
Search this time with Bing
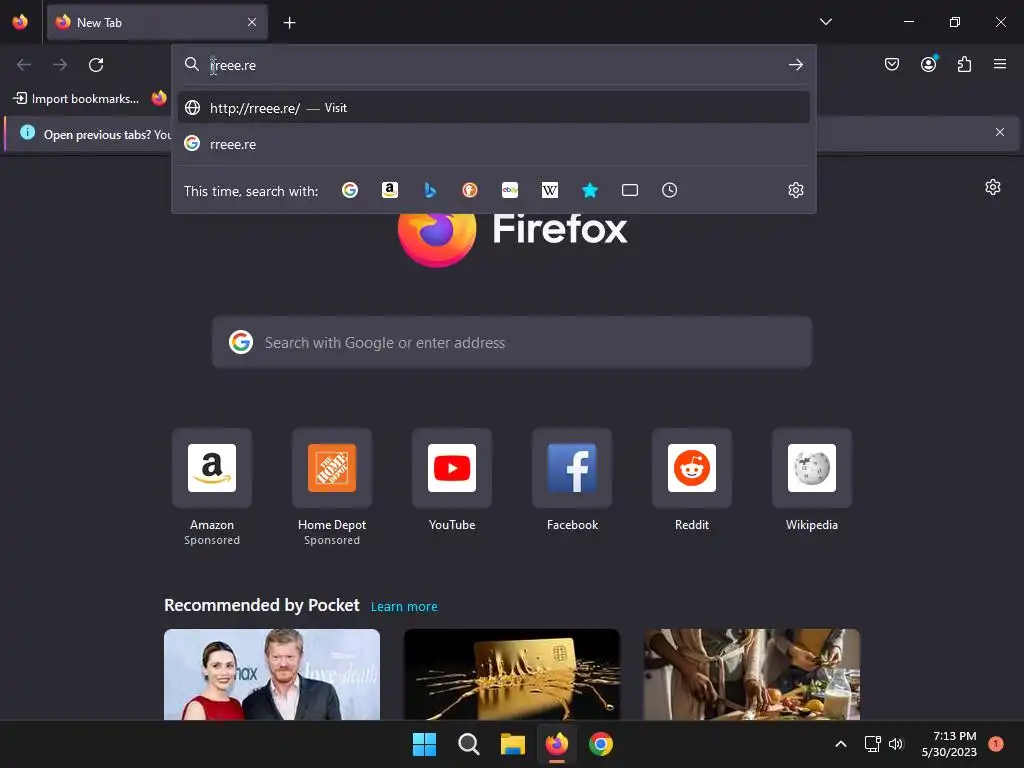430,190
